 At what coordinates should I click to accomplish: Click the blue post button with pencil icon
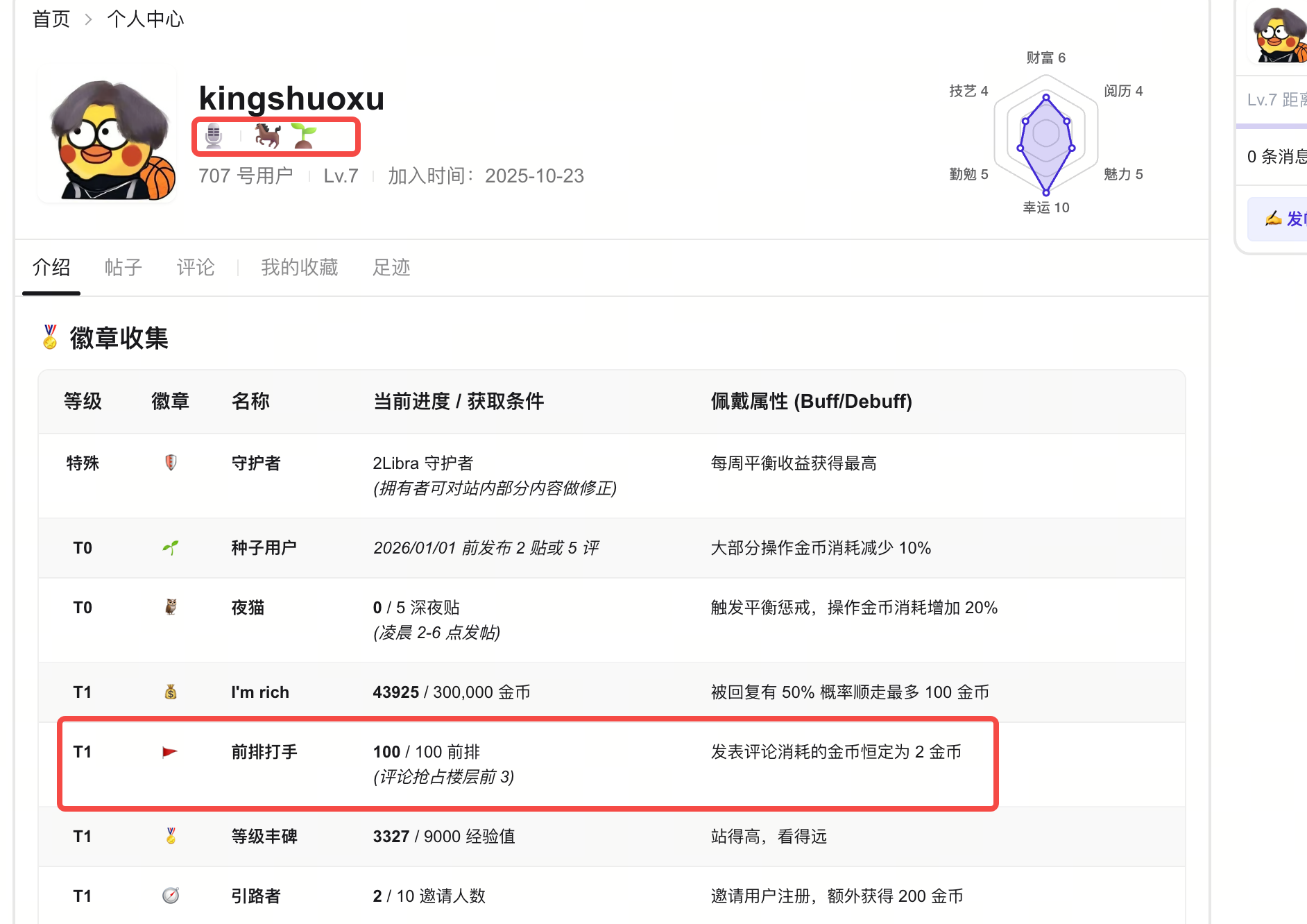coord(1283,219)
